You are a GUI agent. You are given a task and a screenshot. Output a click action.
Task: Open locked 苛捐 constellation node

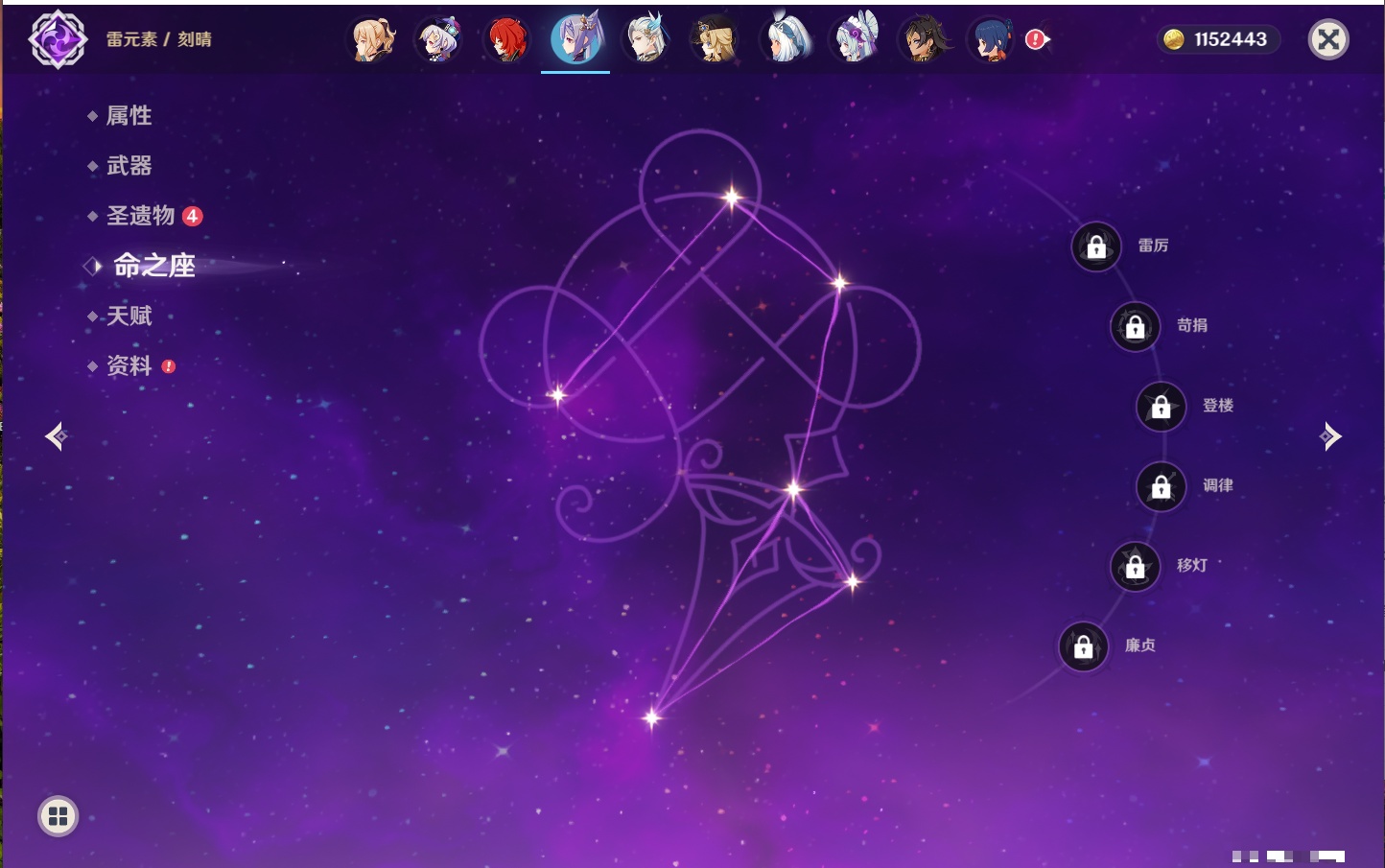coord(1136,326)
